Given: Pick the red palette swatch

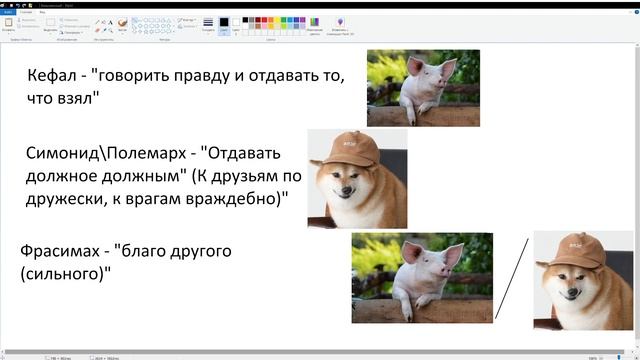Looking at the screenshot, I should (x=264, y=20).
